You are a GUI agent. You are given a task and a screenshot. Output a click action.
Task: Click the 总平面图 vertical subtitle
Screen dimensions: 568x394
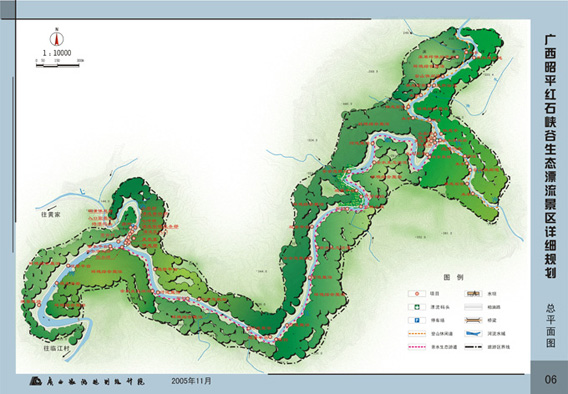pos(551,325)
